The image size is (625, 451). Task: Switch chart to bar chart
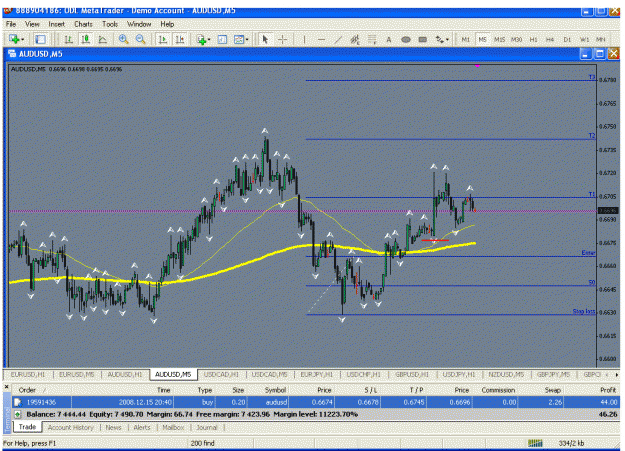[69, 39]
